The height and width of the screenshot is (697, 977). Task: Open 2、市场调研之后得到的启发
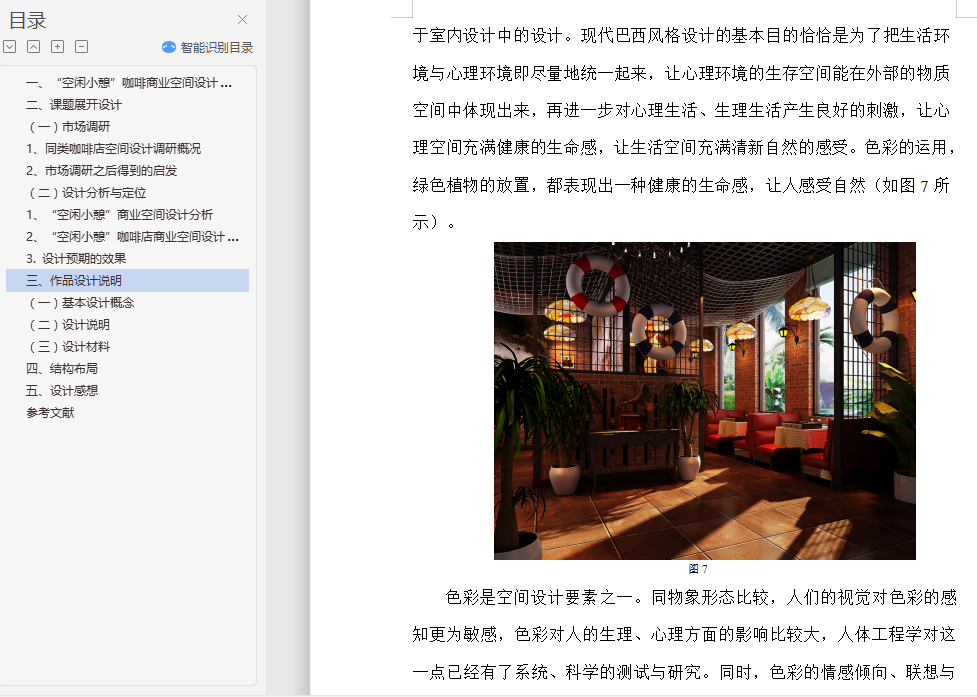coord(102,171)
